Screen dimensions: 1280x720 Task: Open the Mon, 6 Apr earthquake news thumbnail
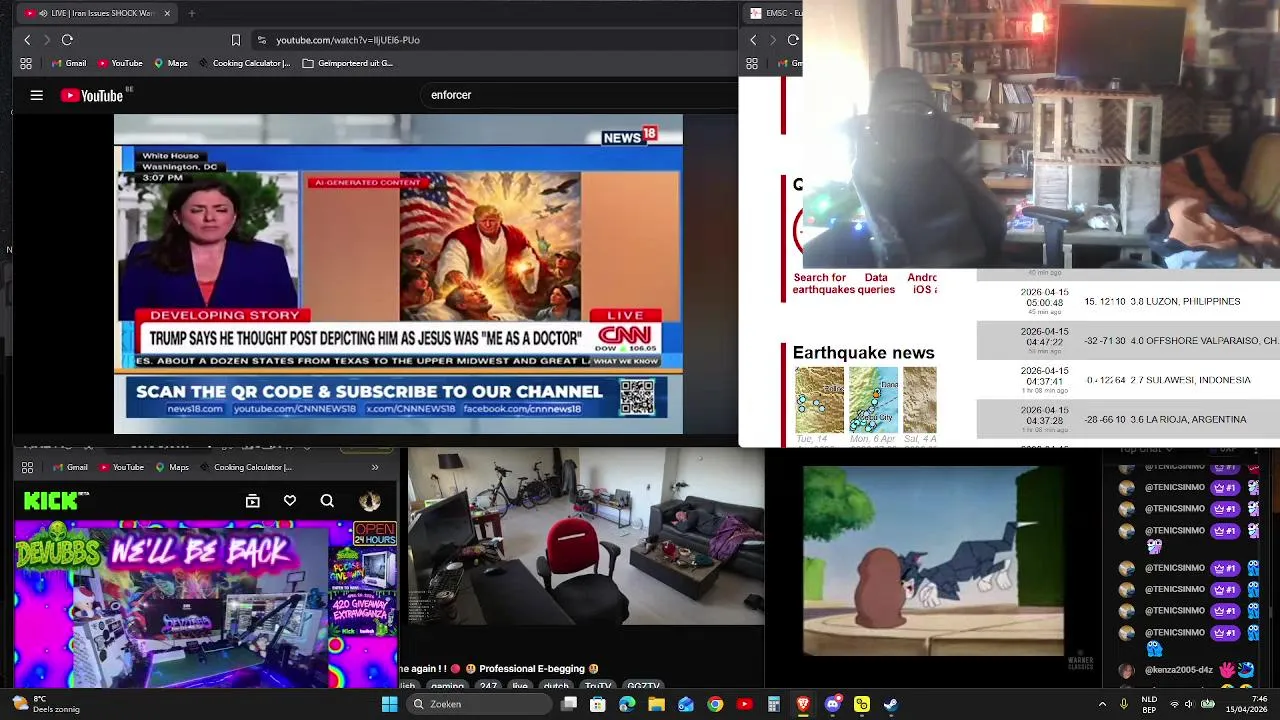873,400
